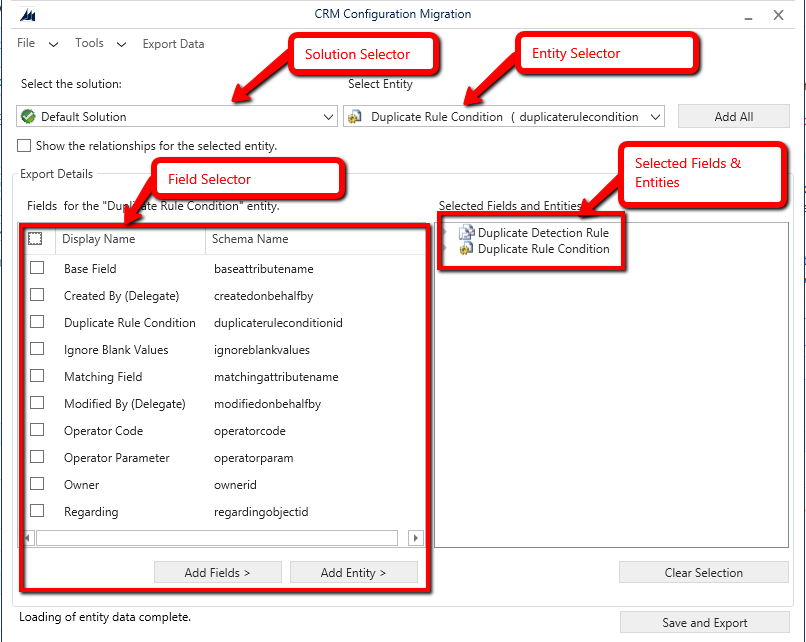Tick the Operator Code field checkbox

[x=37, y=430]
